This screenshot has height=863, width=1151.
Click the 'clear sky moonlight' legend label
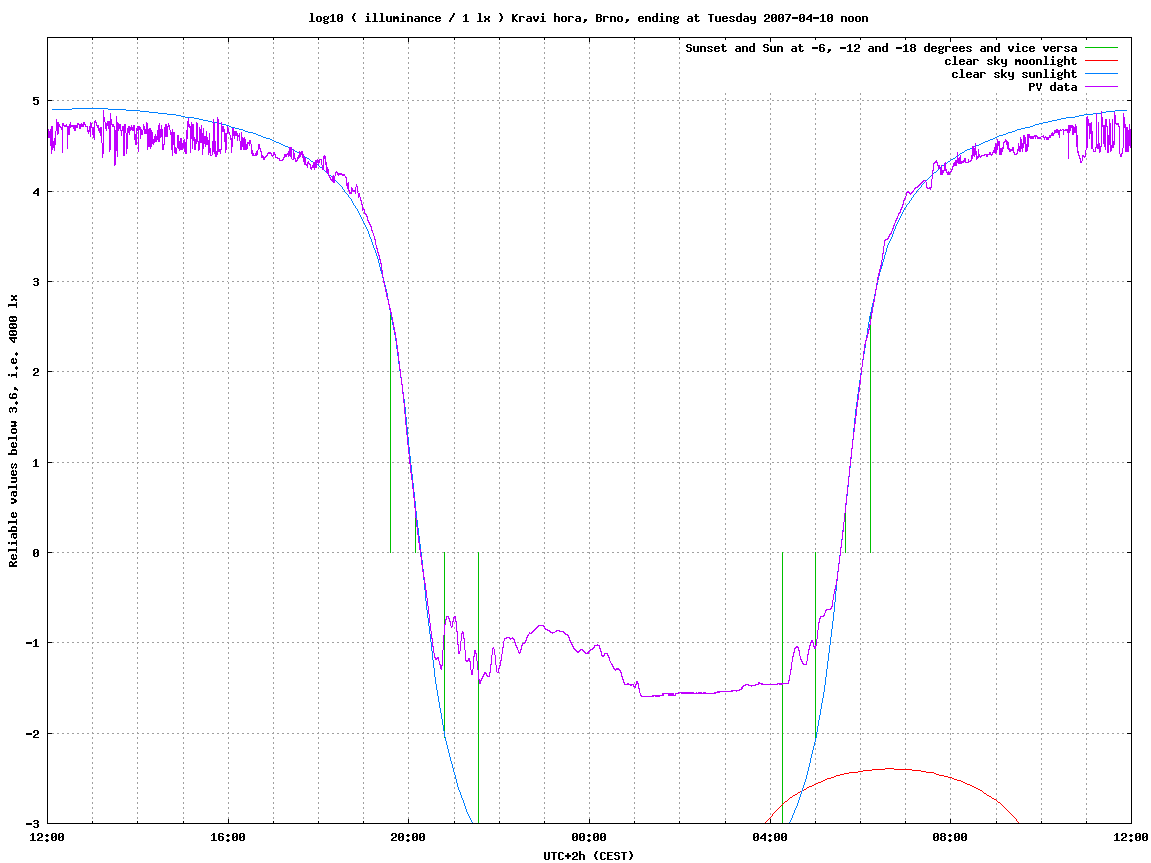[x=1010, y=62]
